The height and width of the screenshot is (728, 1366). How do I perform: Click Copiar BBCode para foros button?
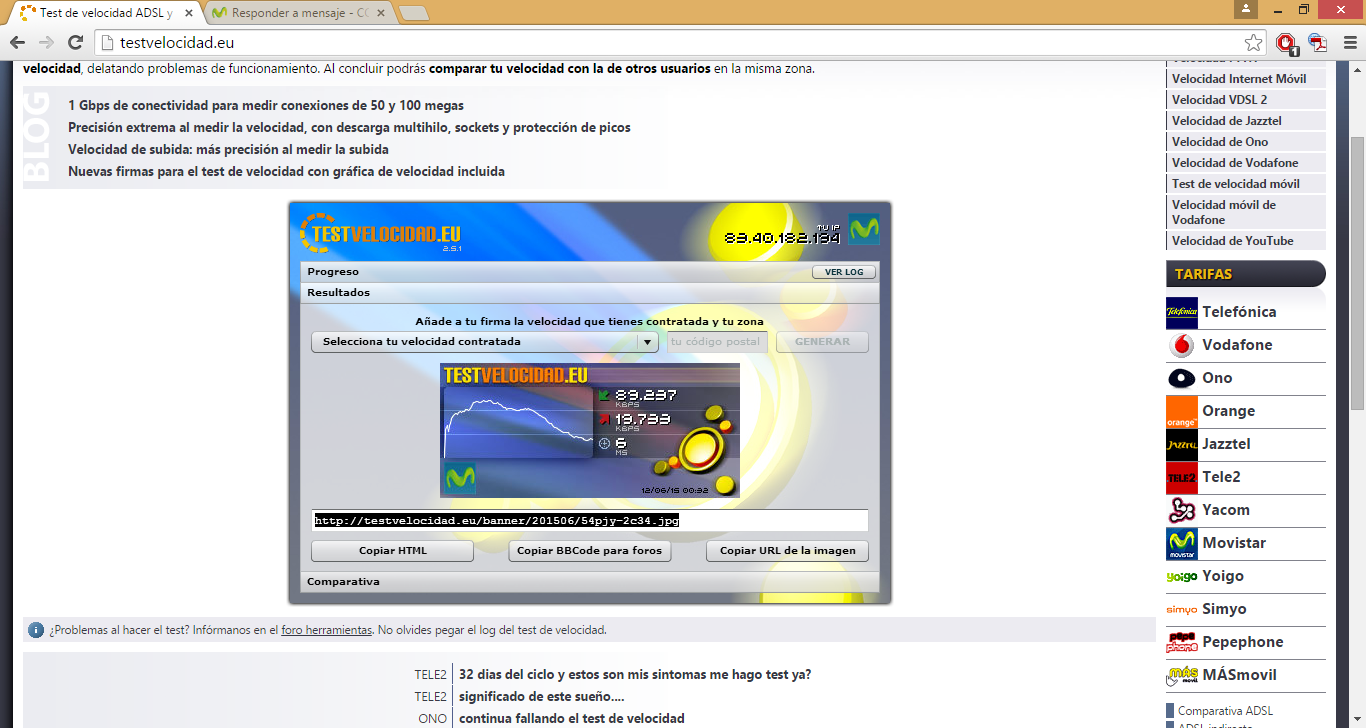click(590, 551)
